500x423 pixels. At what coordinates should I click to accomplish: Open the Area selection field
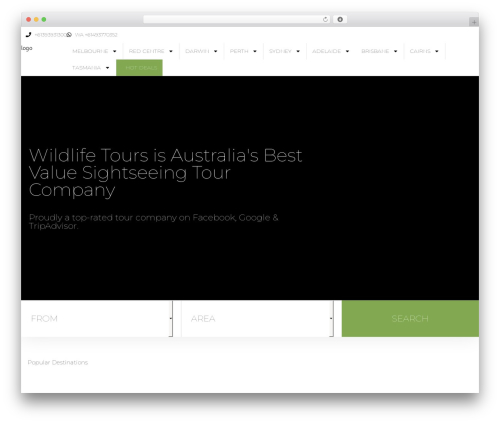pyautogui.click(x=257, y=319)
